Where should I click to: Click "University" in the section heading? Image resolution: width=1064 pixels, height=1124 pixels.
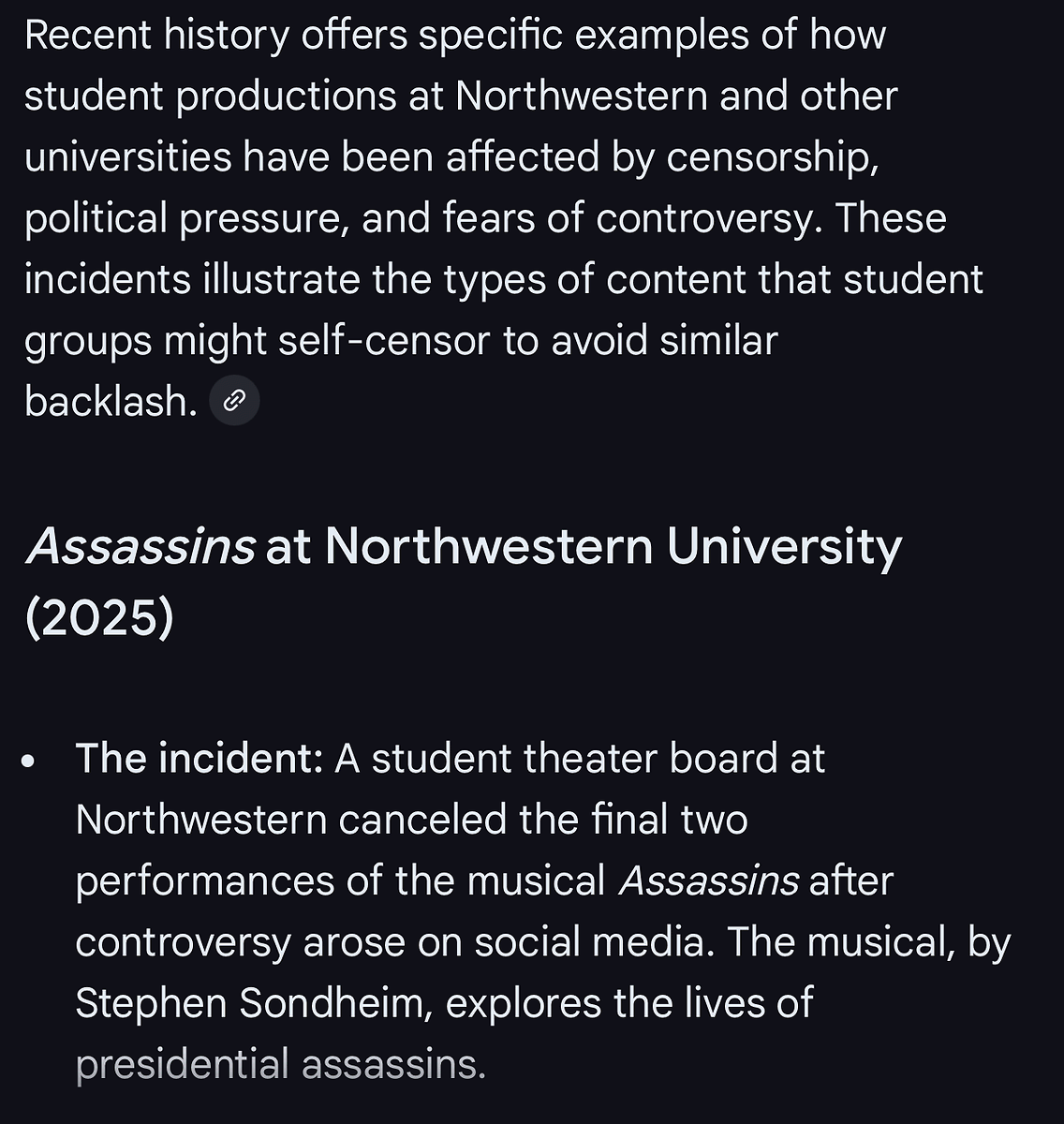tap(784, 546)
